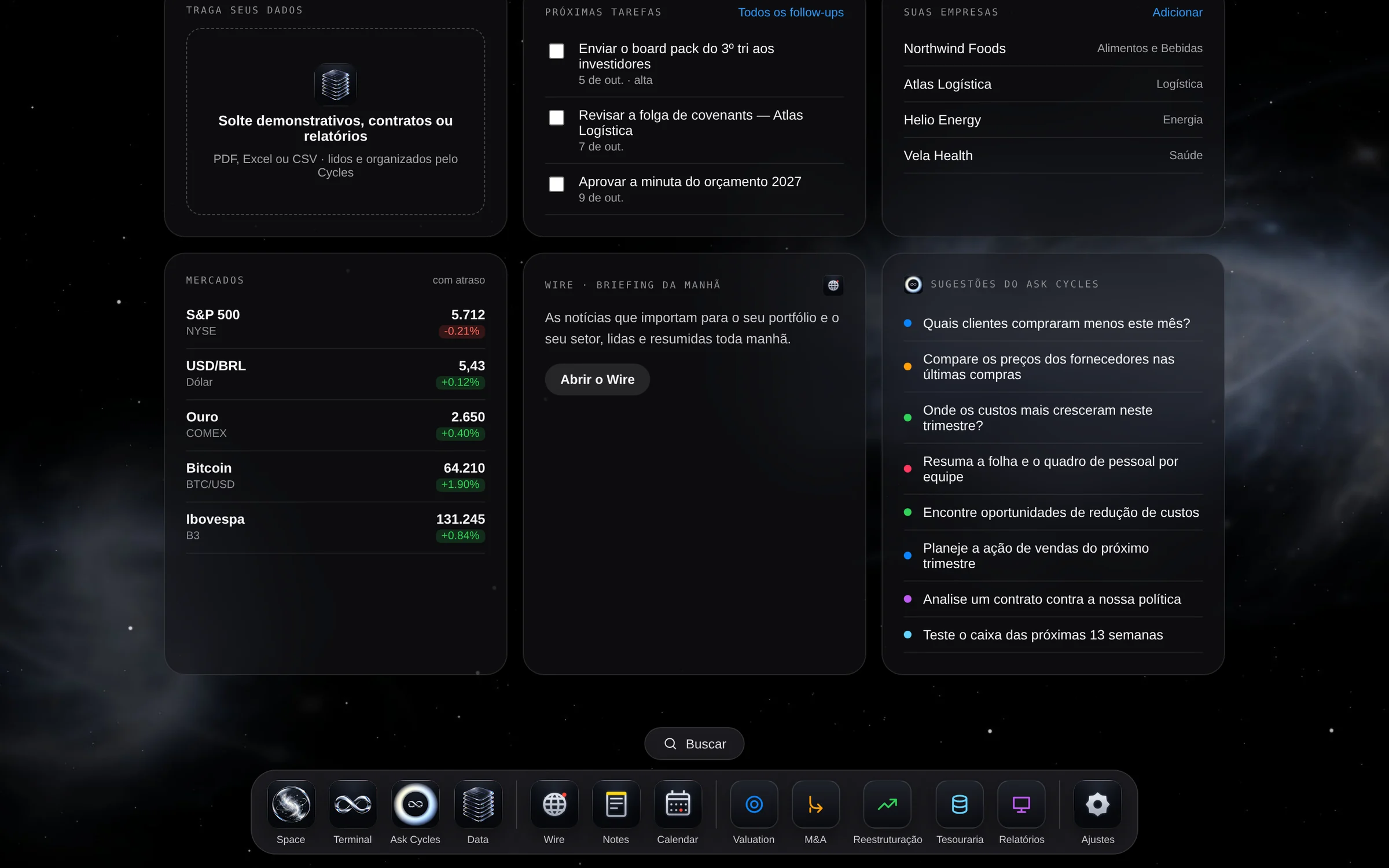Viewport: 1389px width, 868px height.
Task: Select the Helio Energy company row
Action: (1053, 120)
